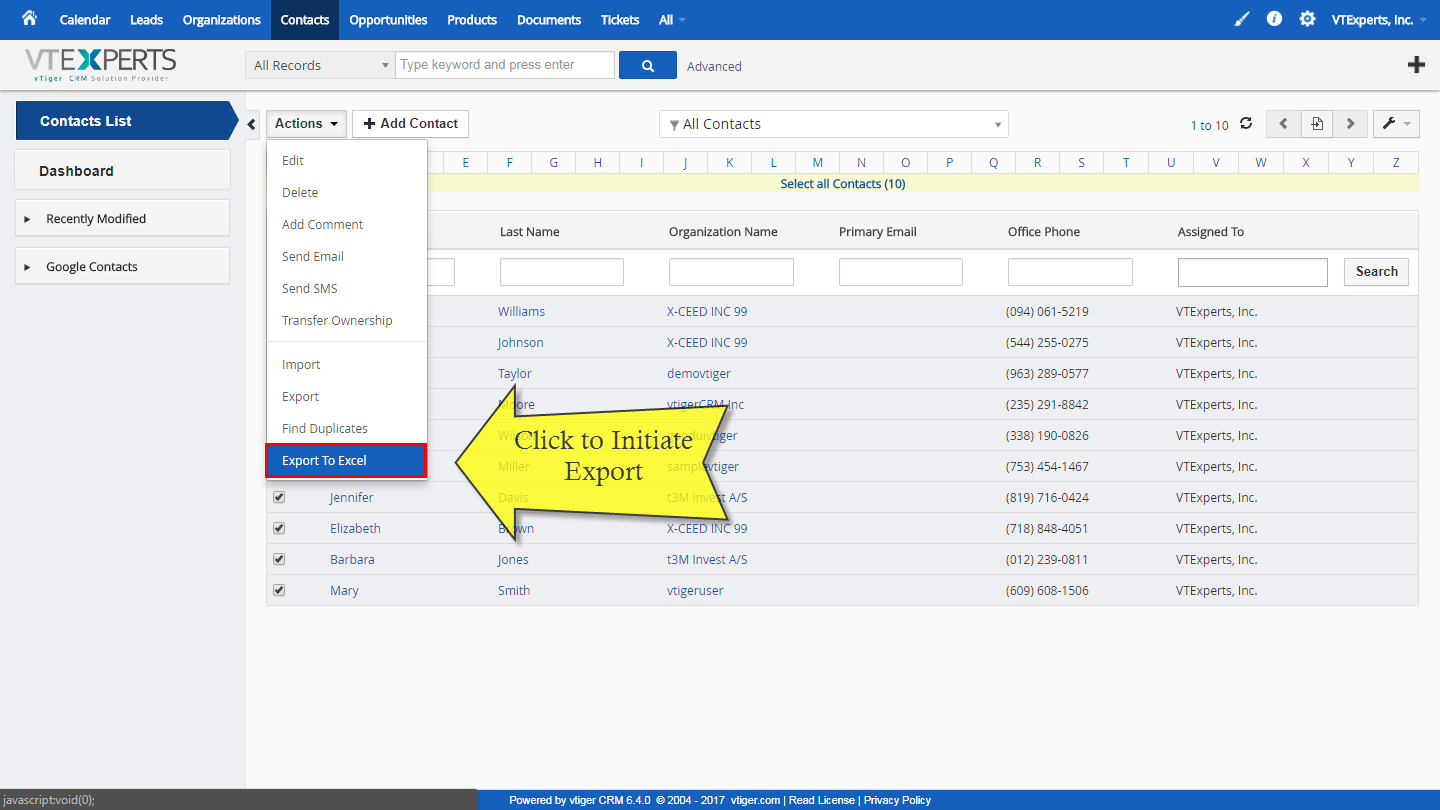Choose Export To Excel menu item
The height and width of the screenshot is (810, 1440).
[x=346, y=460]
